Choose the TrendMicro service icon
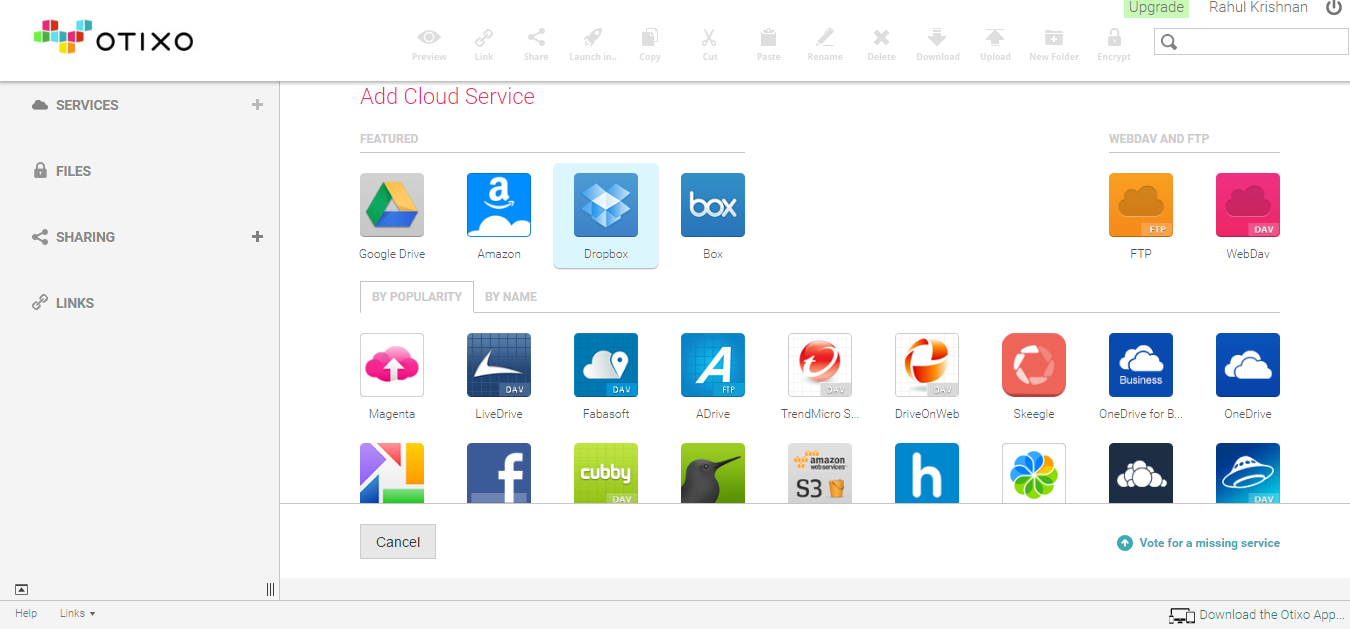 (x=820, y=365)
